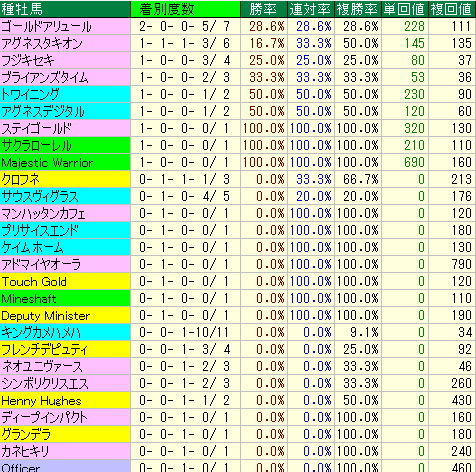This screenshot has width=476, height=472.
Task: Click サウスヴィグラス 連対率 20.0%
Action: coord(314,196)
